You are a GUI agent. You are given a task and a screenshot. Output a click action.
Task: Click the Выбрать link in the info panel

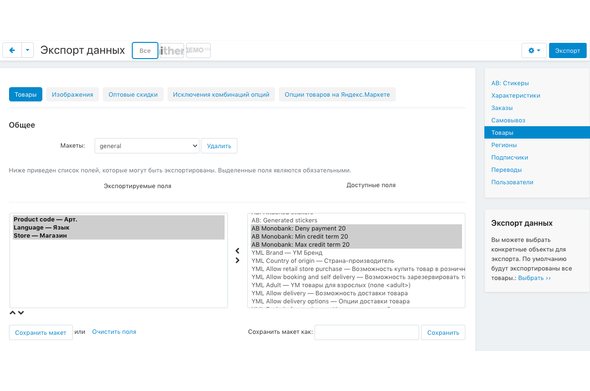[x=534, y=278]
